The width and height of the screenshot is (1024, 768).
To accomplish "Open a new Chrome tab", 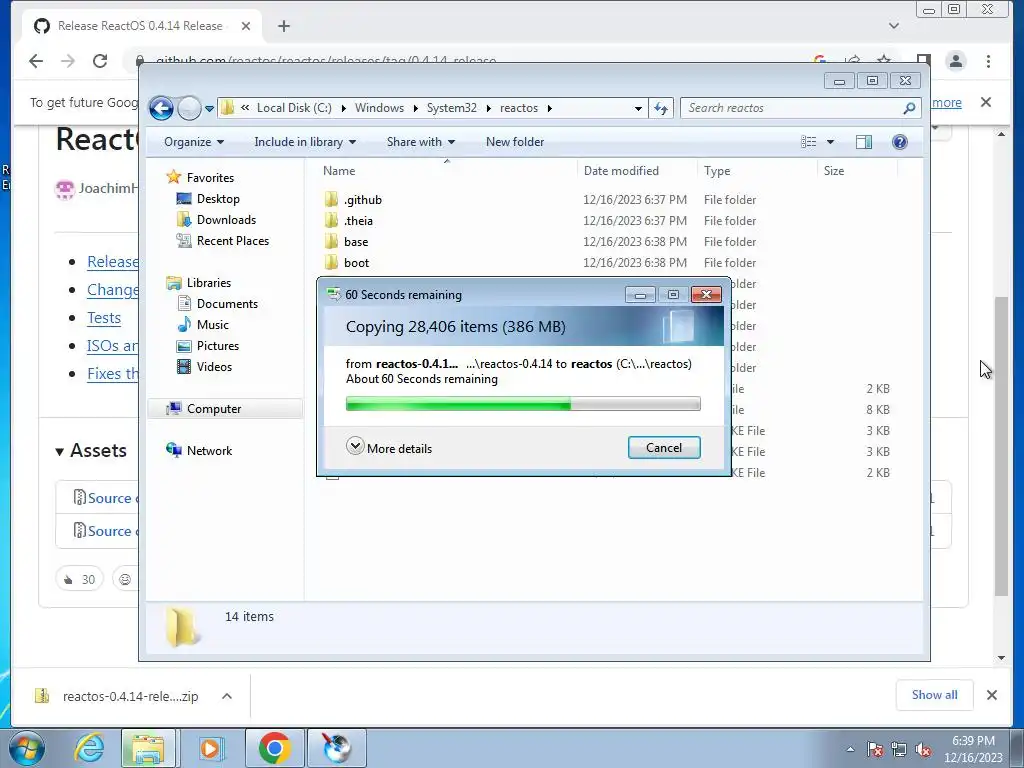I will (x=283, y=26).
